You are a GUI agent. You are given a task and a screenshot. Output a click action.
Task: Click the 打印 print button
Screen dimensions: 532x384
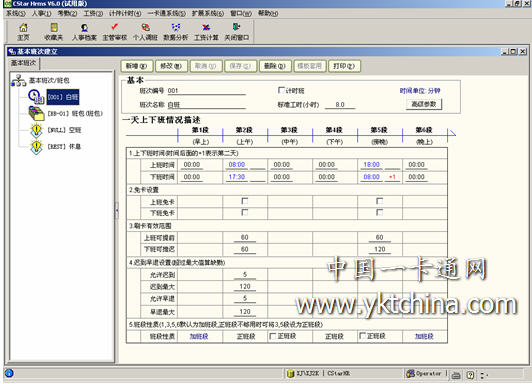[x=344, y=66]
